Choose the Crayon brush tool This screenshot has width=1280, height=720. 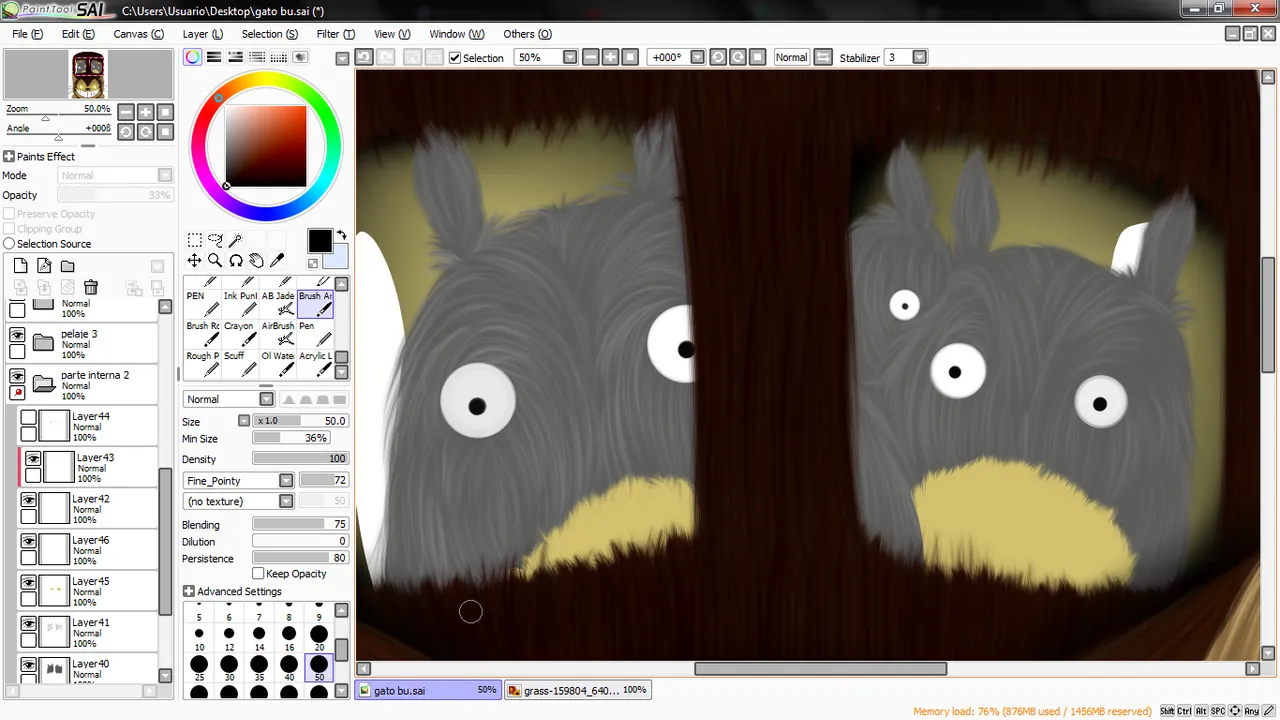pos(240,333)
